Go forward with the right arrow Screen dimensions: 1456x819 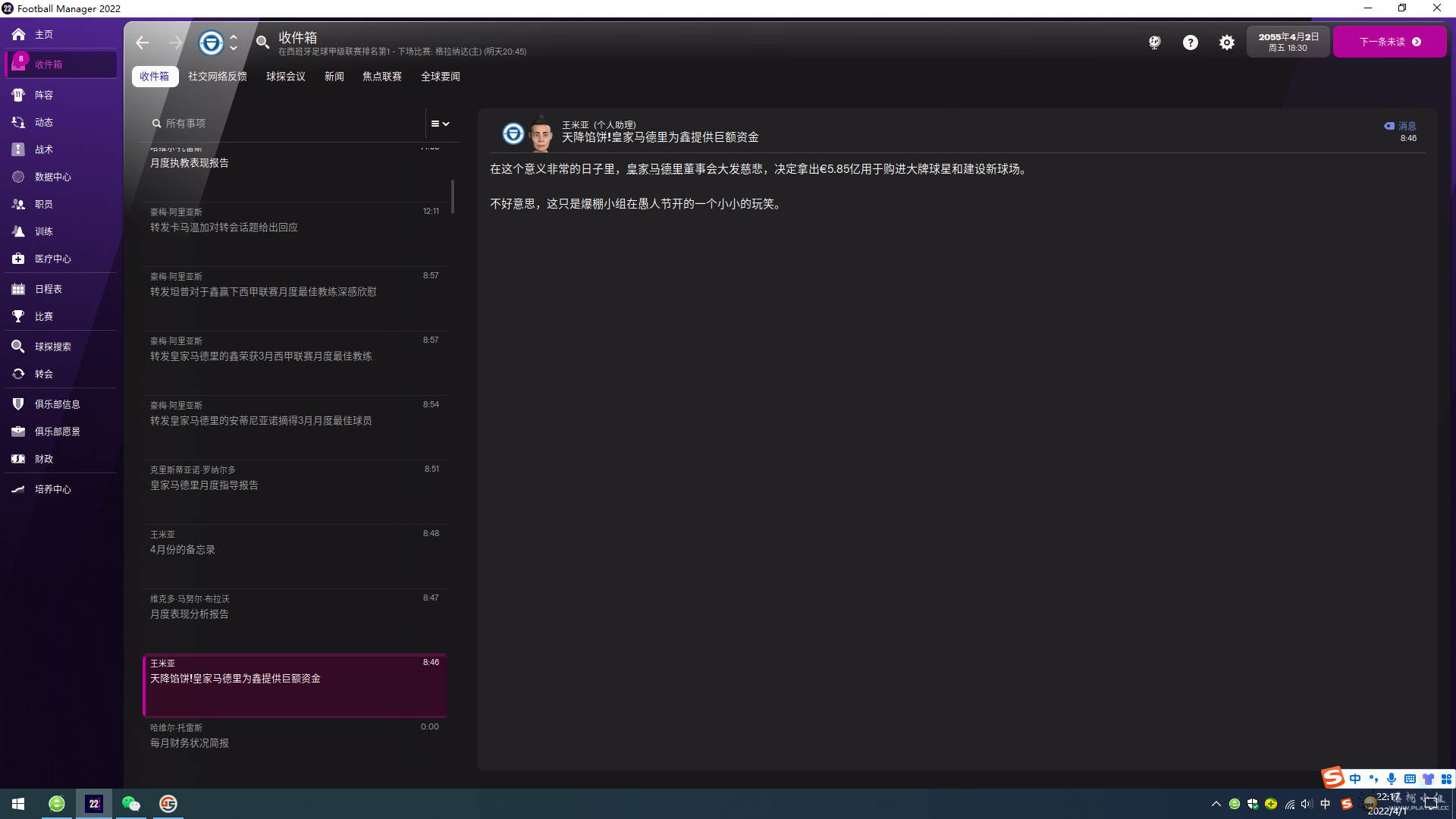point(175,42)
